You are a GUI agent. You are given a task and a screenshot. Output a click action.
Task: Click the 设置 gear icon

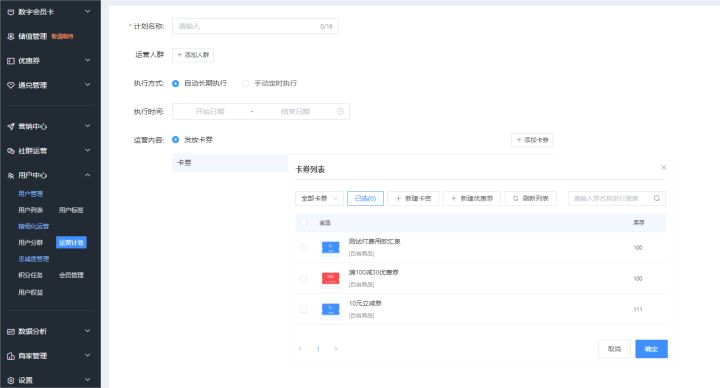click(11, 380)
